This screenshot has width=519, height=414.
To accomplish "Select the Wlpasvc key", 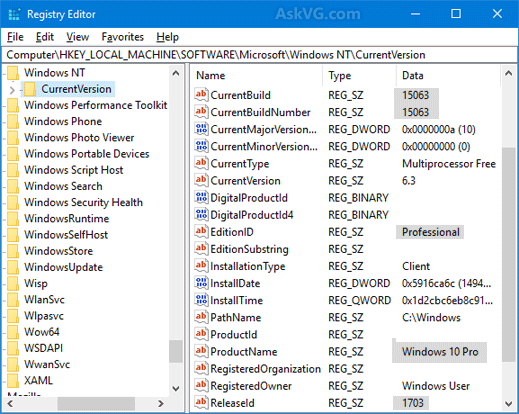I will [x=44, y=316].
